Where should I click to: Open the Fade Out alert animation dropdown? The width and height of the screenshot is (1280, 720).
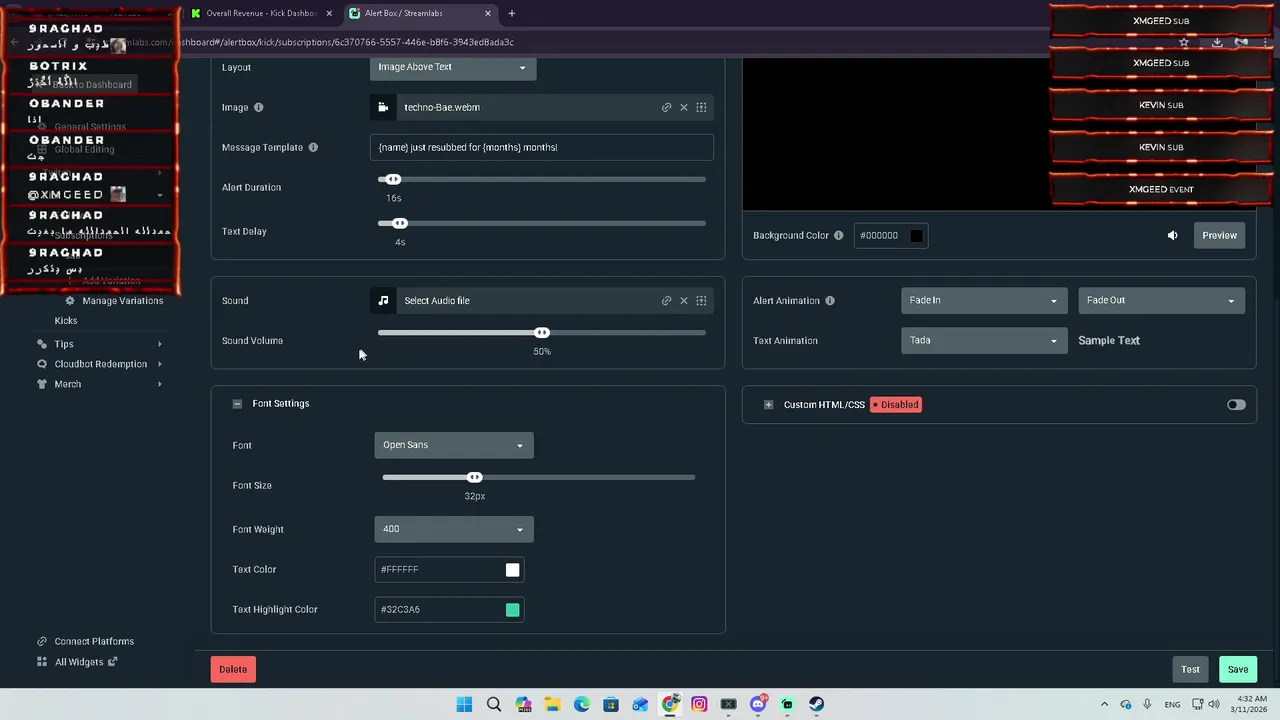pyautogui.click(x=1161, y=300)
